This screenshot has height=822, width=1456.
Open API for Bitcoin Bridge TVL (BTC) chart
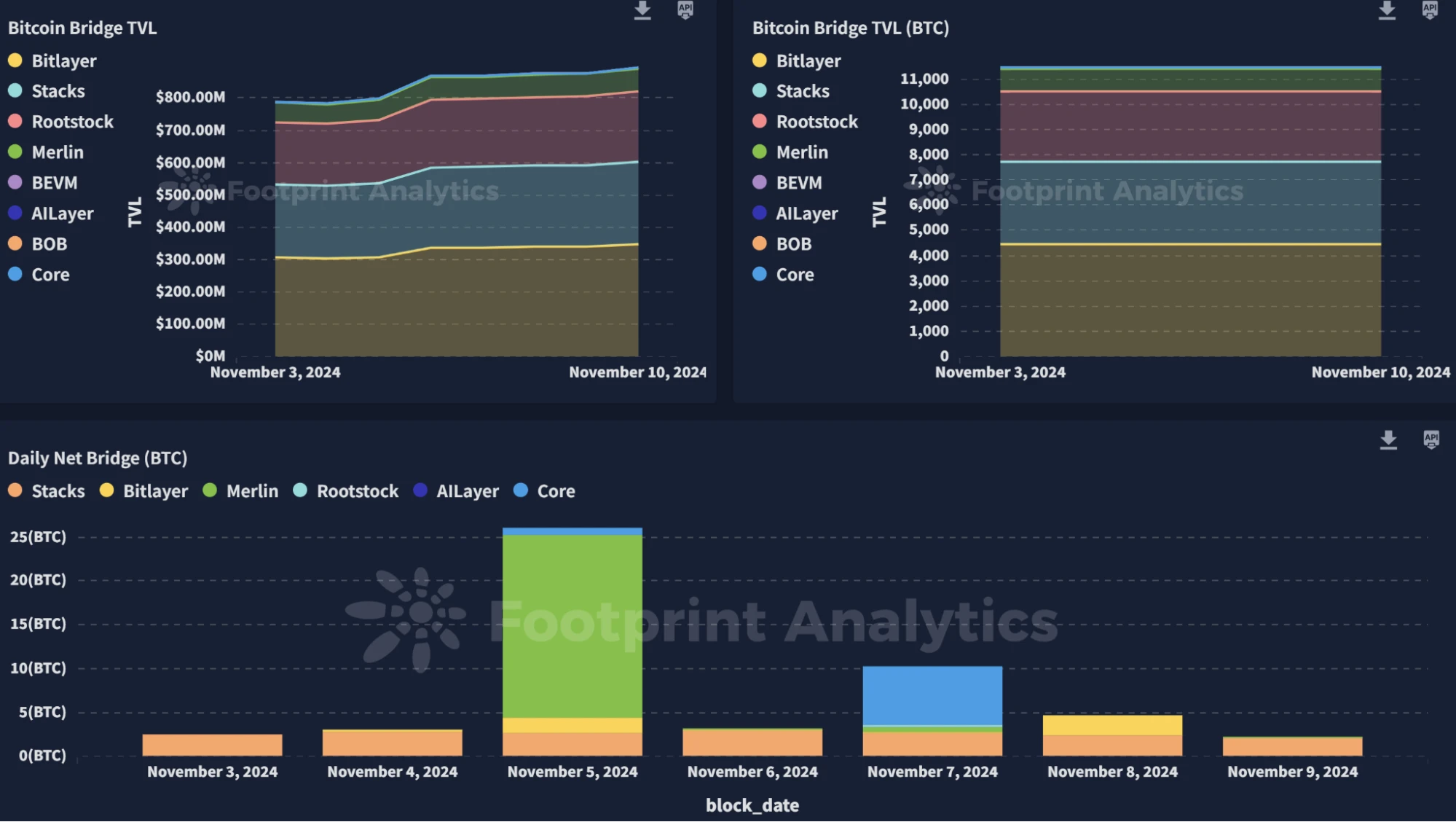pyautogui.click(x=1430, y=9)
